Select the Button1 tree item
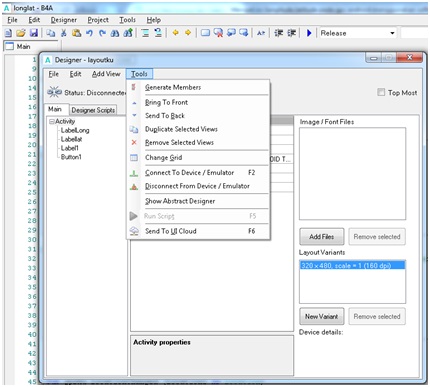430x387 pixels. click(x=71, y=157)
